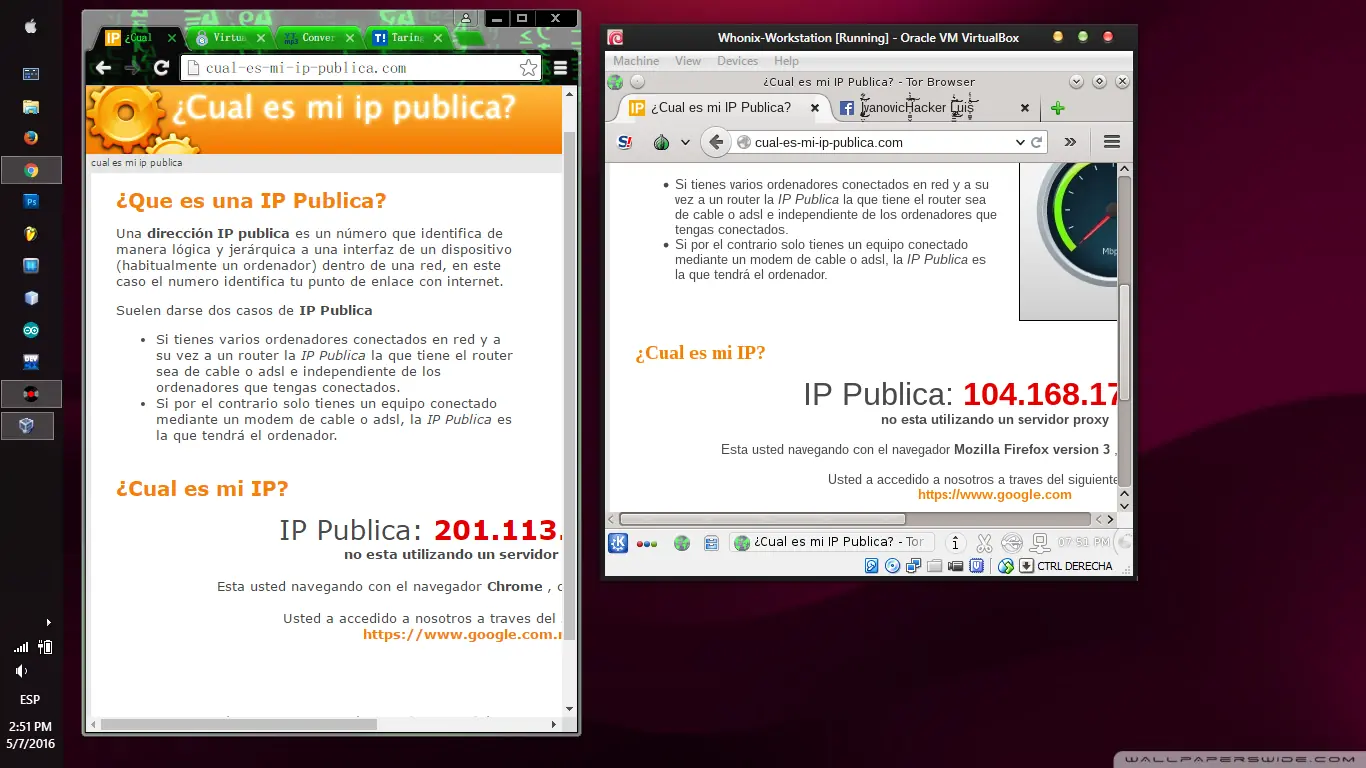This screenshot has height=768, width=1366.
Task: Show hidden system tray icons in taskbar
Action: (x=48, y=623)
